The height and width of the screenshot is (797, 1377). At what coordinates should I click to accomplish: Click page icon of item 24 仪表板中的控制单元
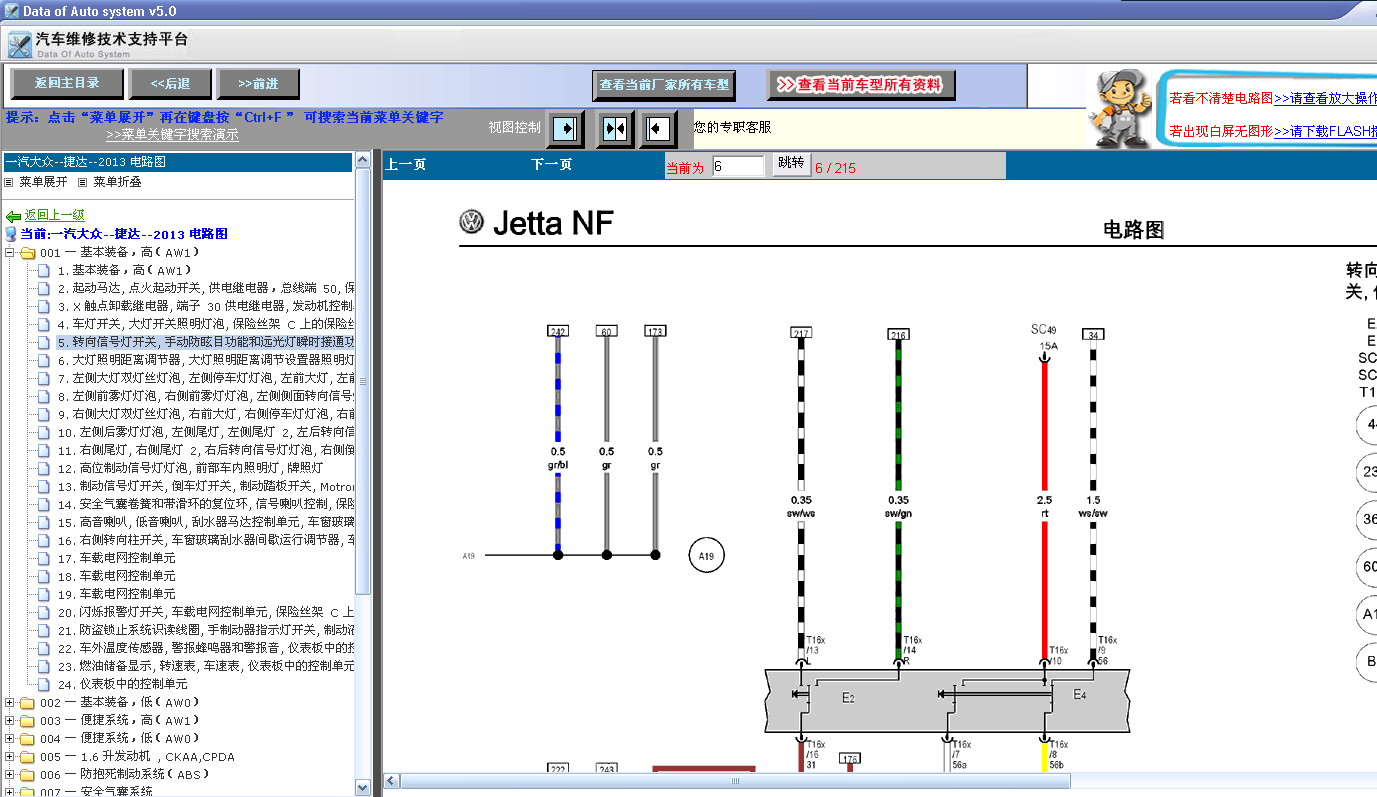point(44,684)
